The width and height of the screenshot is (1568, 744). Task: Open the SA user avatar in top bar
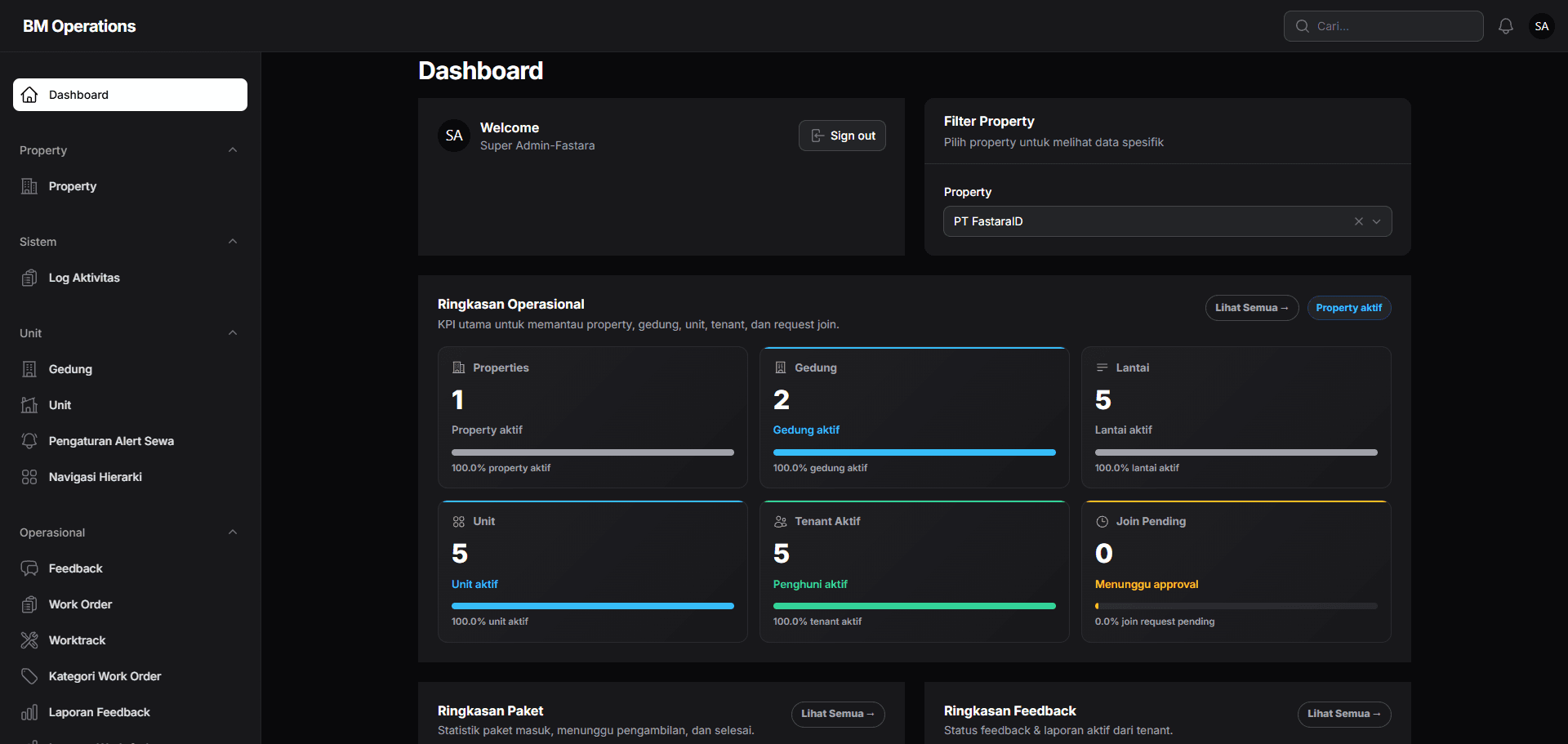click(1542, 26)
